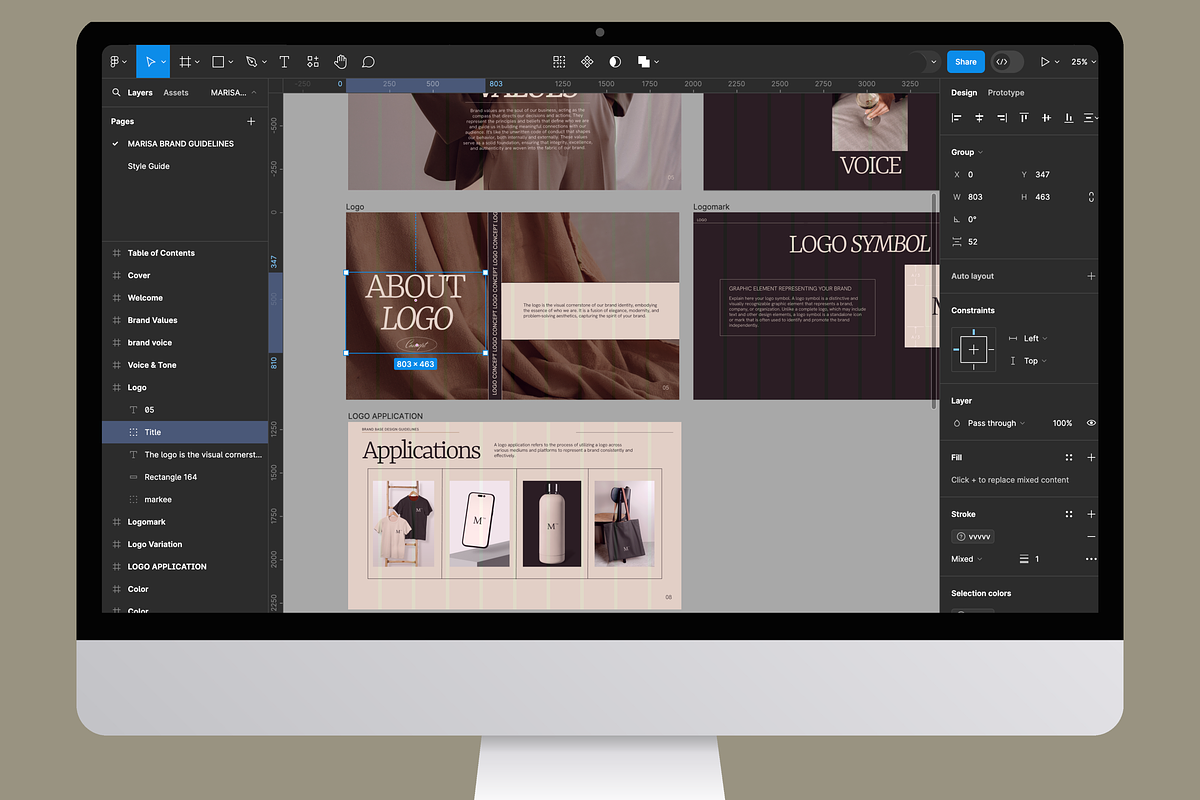
Task: Click the Applications frame on canvas
Action: click(x=514, y=515)
